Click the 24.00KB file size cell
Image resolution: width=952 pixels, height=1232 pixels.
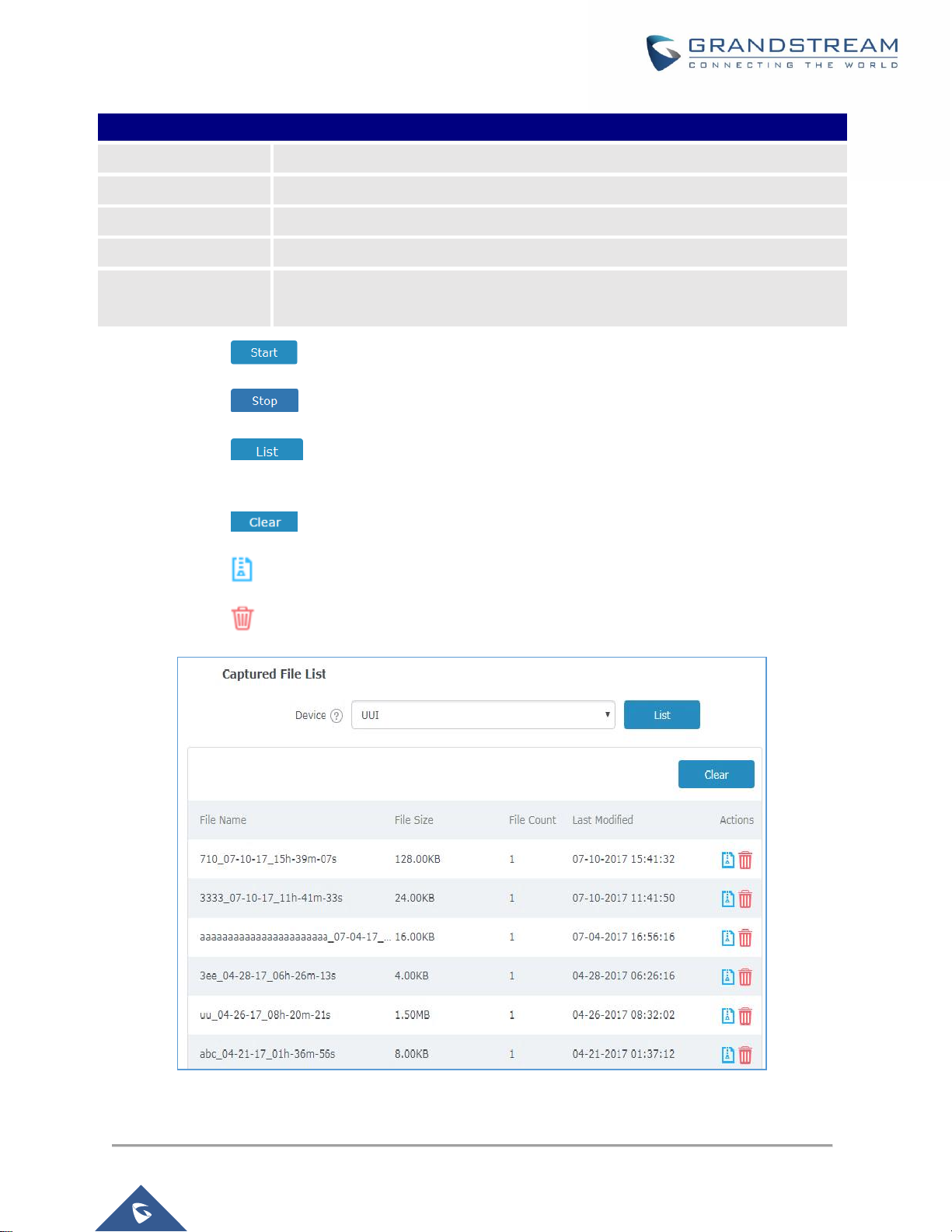[415, 898]
